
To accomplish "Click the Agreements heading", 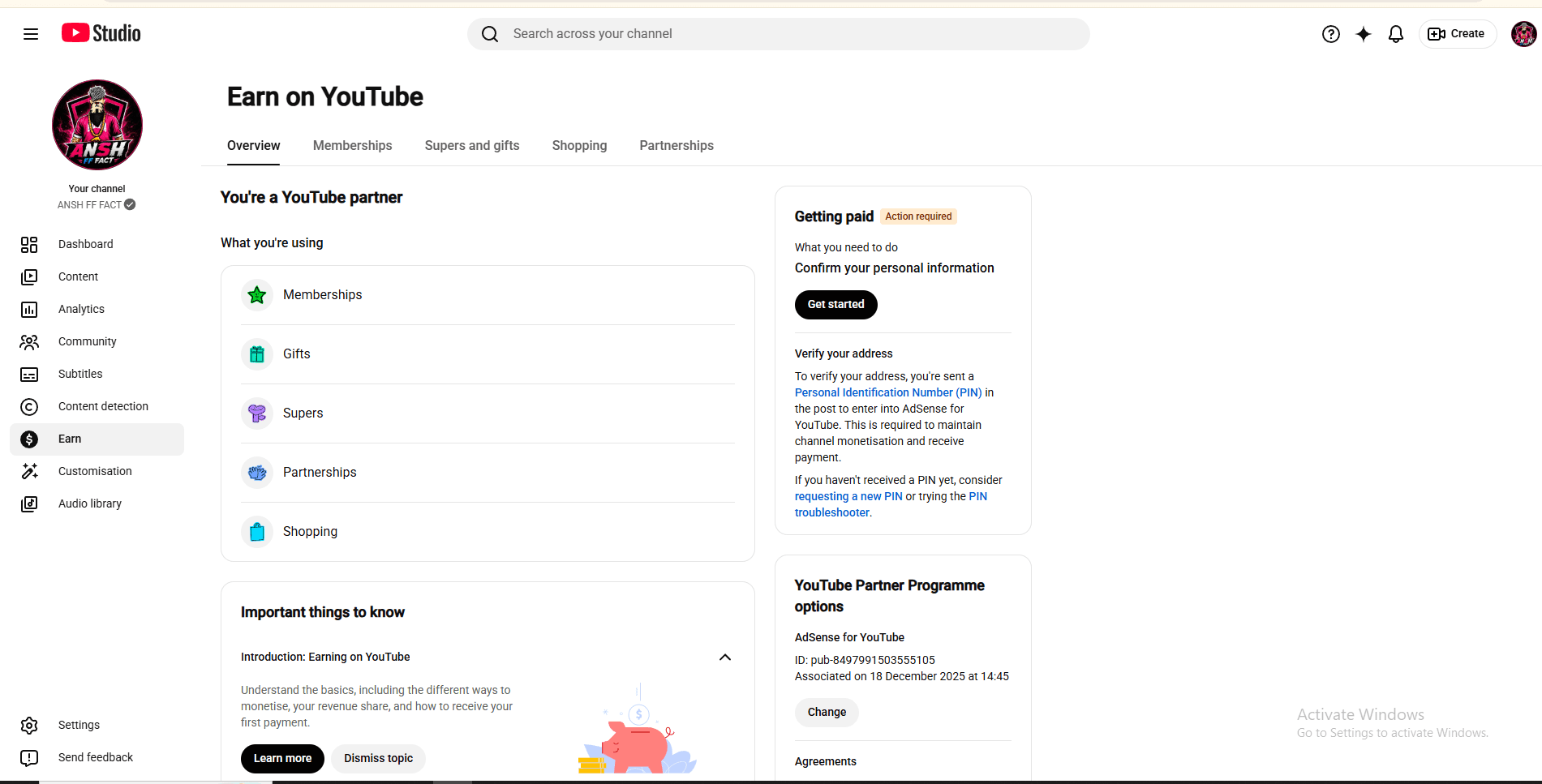I will pyautogui.click(x=825, y=761).
